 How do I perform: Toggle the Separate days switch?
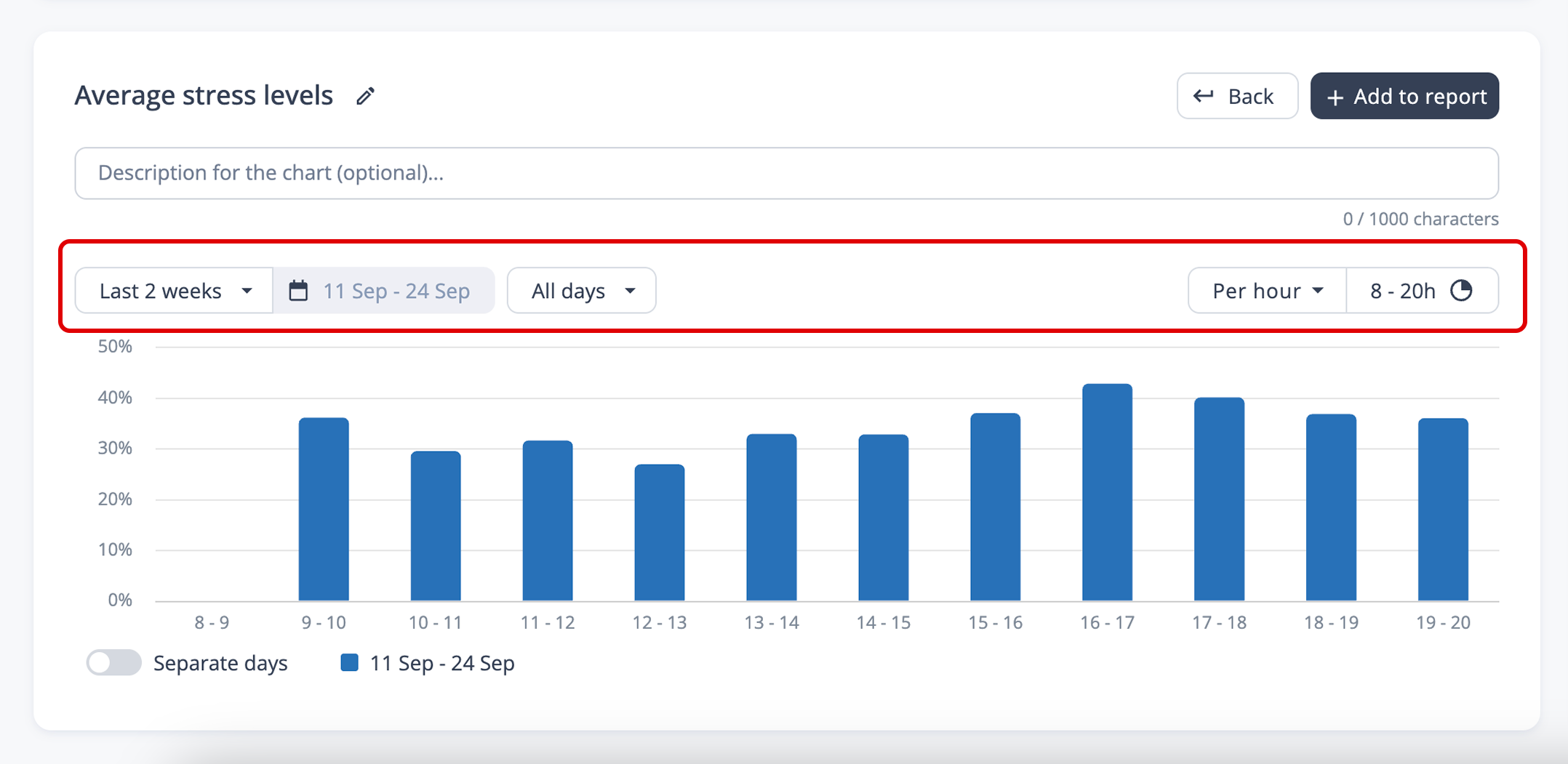click(x=113, y=662)
